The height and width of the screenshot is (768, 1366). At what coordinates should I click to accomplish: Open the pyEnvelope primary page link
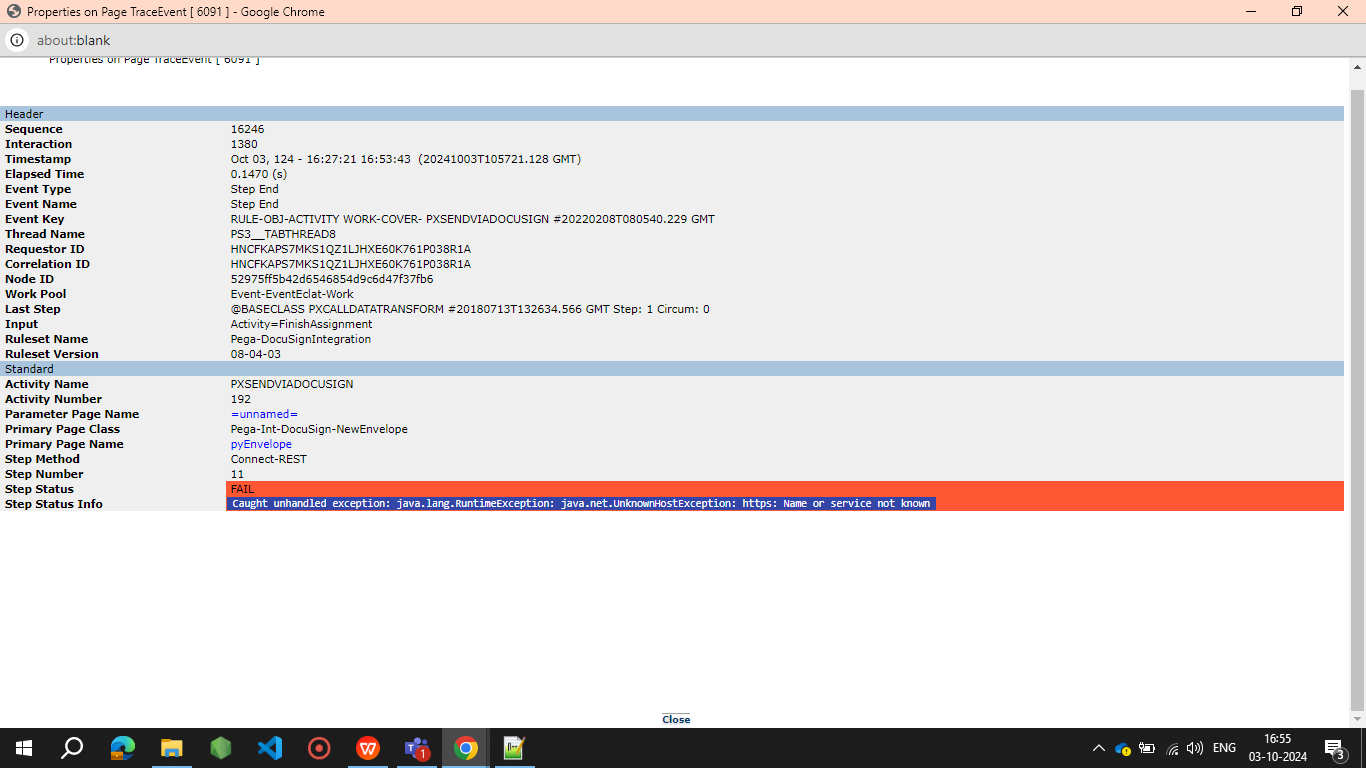(261, 443)
